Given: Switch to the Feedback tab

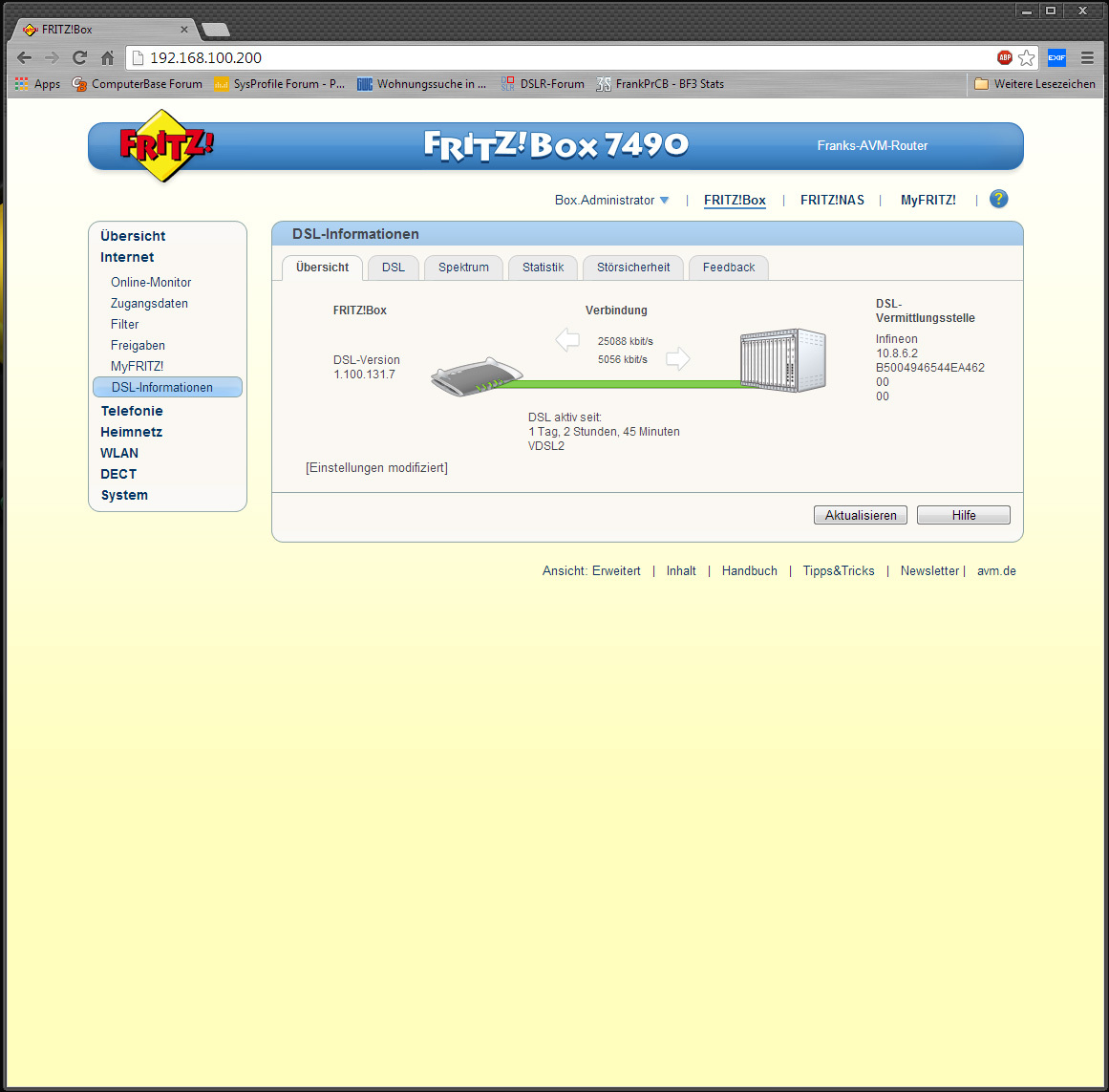Looking at the screenshot, I should point(729,268).
